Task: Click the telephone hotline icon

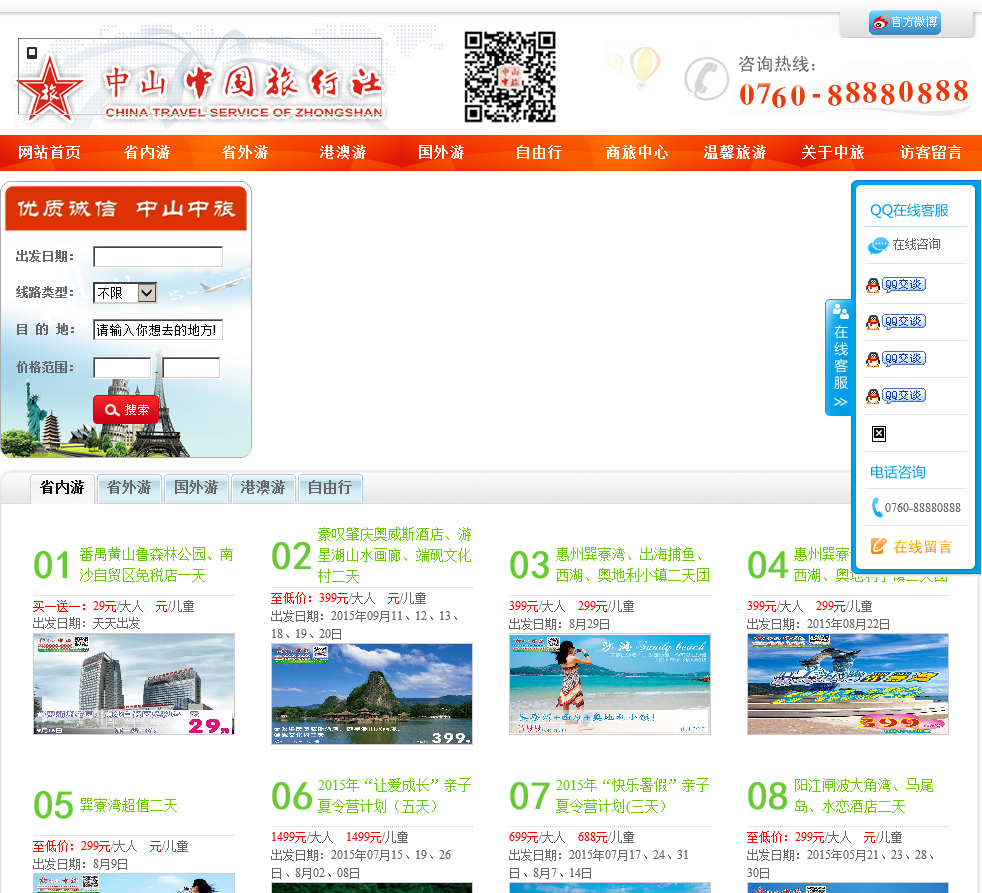Action: click(706, 79)
